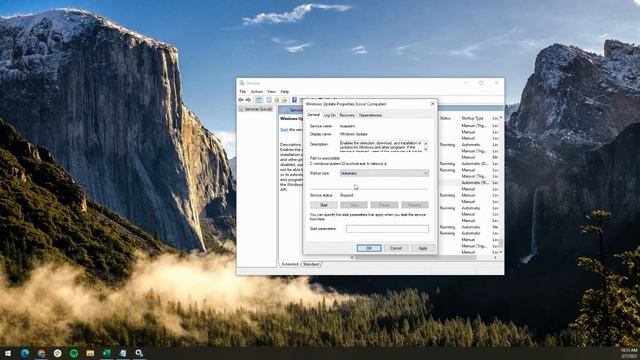
Task: Open the View menu in Services
Action: click(271, 91)
